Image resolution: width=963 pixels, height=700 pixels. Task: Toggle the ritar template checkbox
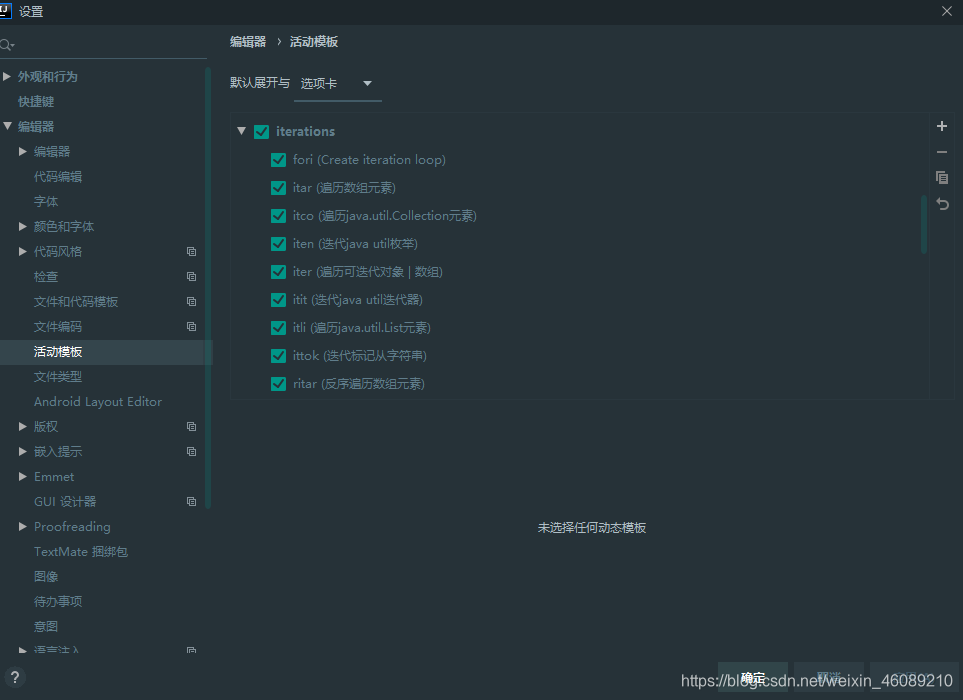point(278,384)
